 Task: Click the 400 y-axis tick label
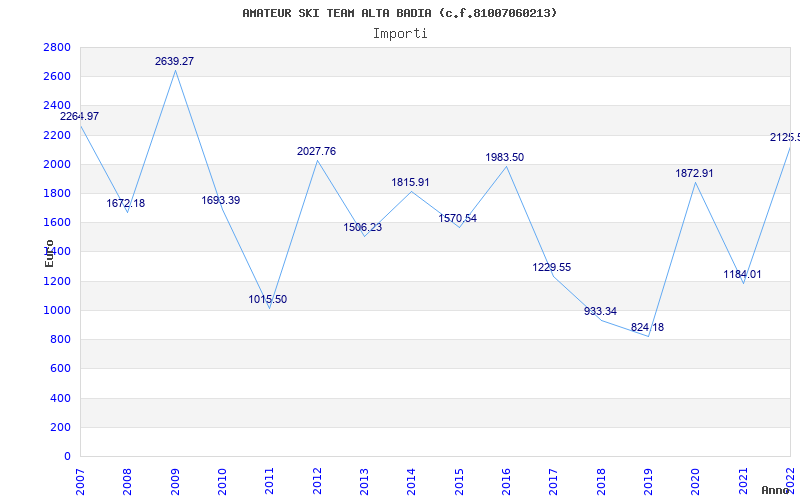[x=60, y=398]
